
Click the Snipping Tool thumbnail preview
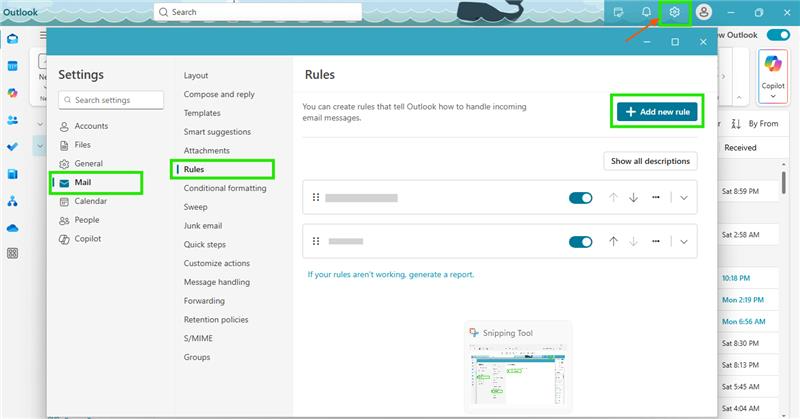pos(518,376)
